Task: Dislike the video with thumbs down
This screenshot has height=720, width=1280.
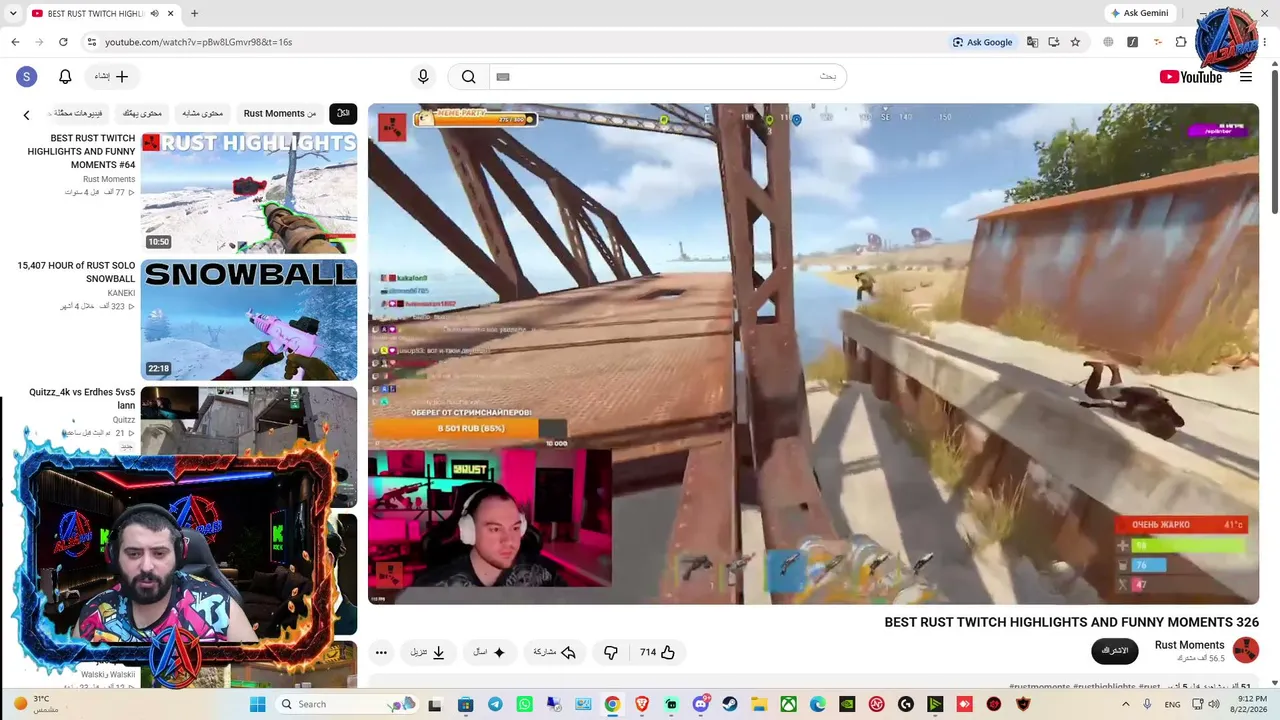Action: 611,653
